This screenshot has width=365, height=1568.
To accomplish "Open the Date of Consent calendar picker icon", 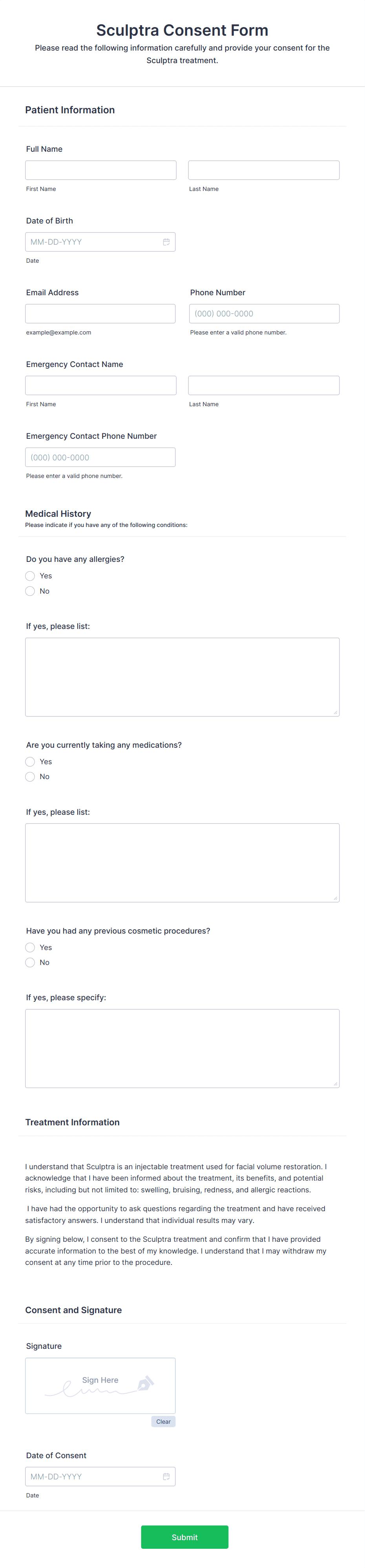I will [167, 1476].
